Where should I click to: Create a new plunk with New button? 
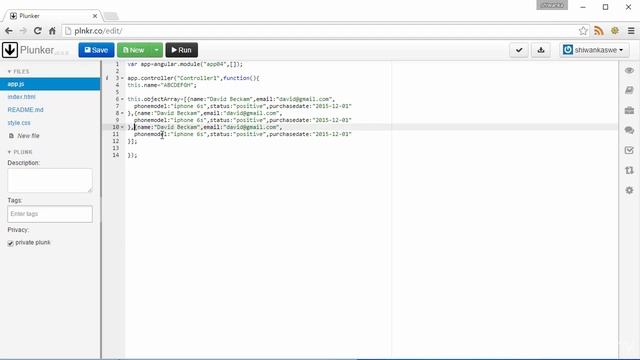point(133,50)
